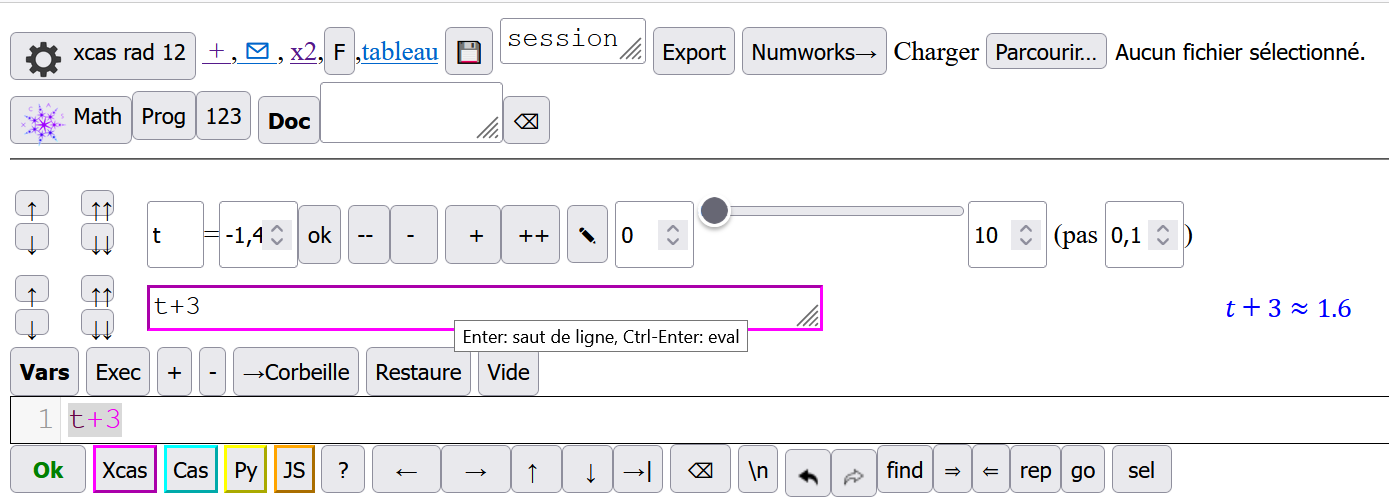Open the 123 keypad tab

(223, 116)
